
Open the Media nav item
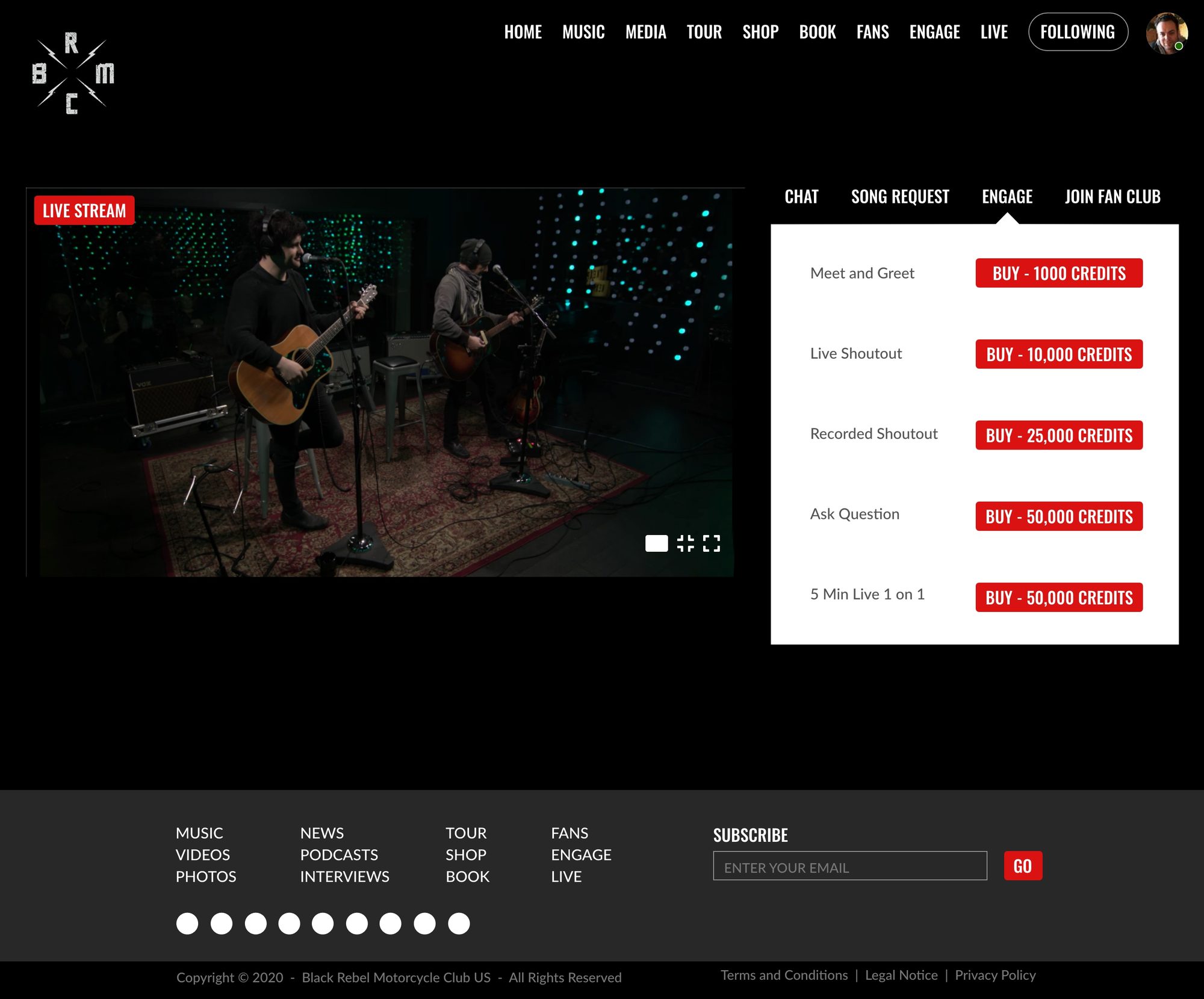[645, 32]
